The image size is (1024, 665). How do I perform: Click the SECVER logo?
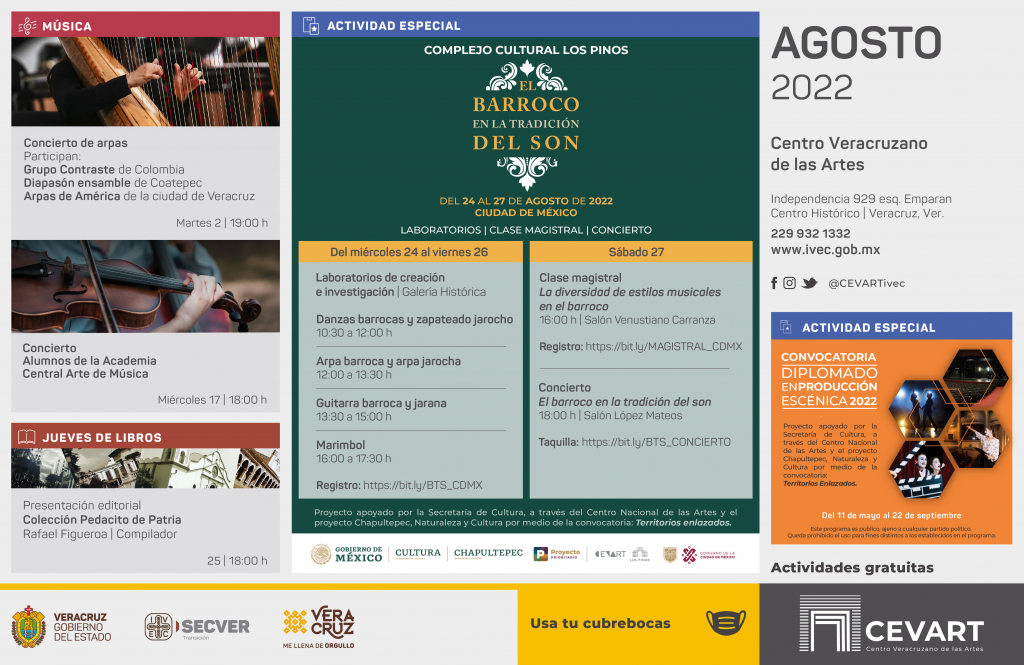pyautogui.click(x=197, y=627)
